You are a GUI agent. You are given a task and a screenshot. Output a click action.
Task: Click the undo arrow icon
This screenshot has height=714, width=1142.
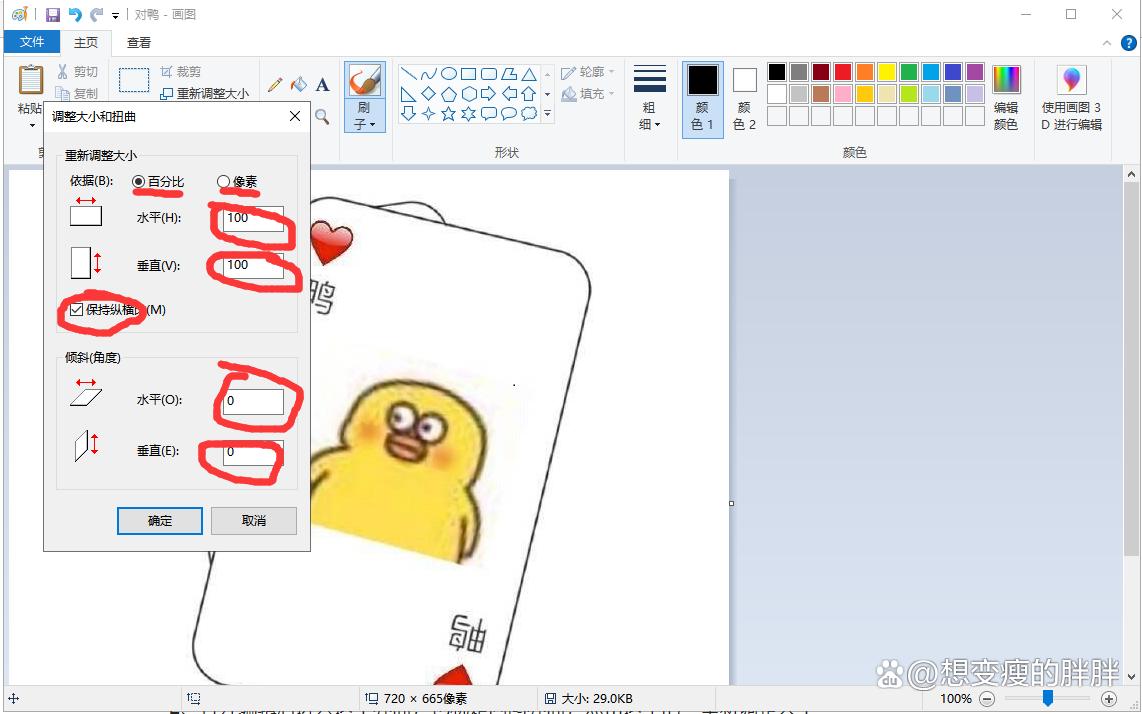point(75,14)
